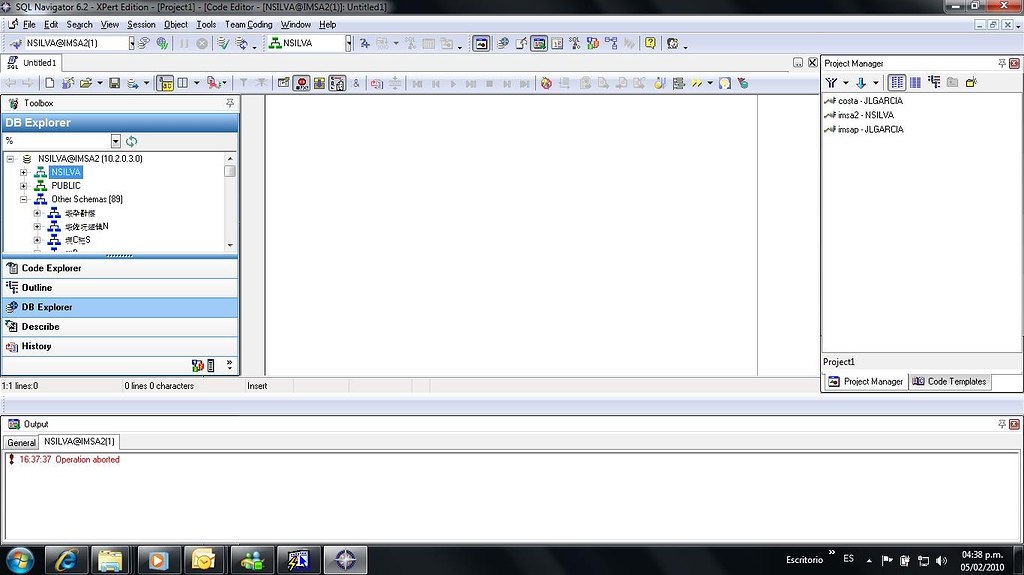Viewport: 1024px width, 575px height.
Task: Open the File menu
Action: 29,24
